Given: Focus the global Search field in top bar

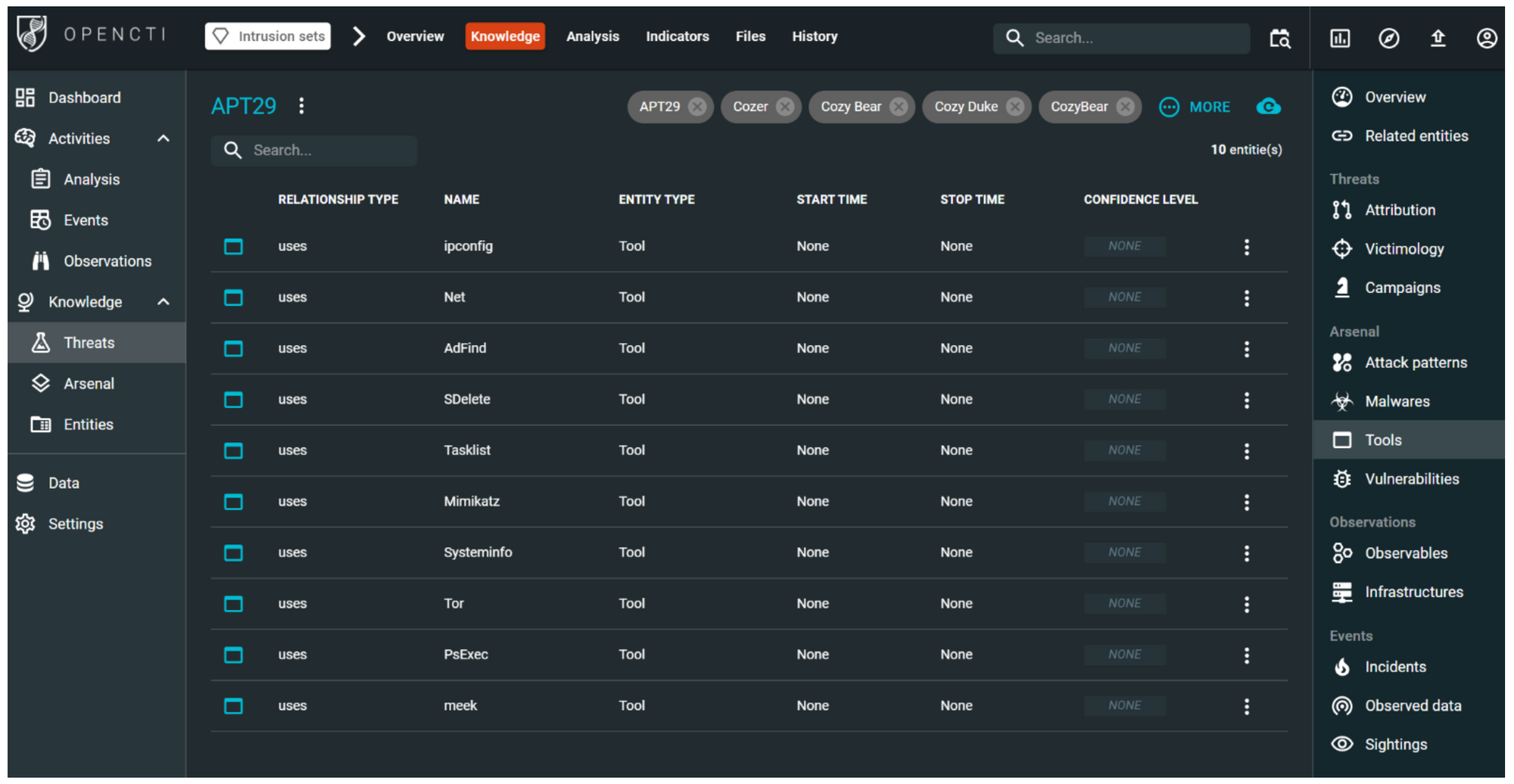Looking at the screenshot, I should [x=1122, y=38].
